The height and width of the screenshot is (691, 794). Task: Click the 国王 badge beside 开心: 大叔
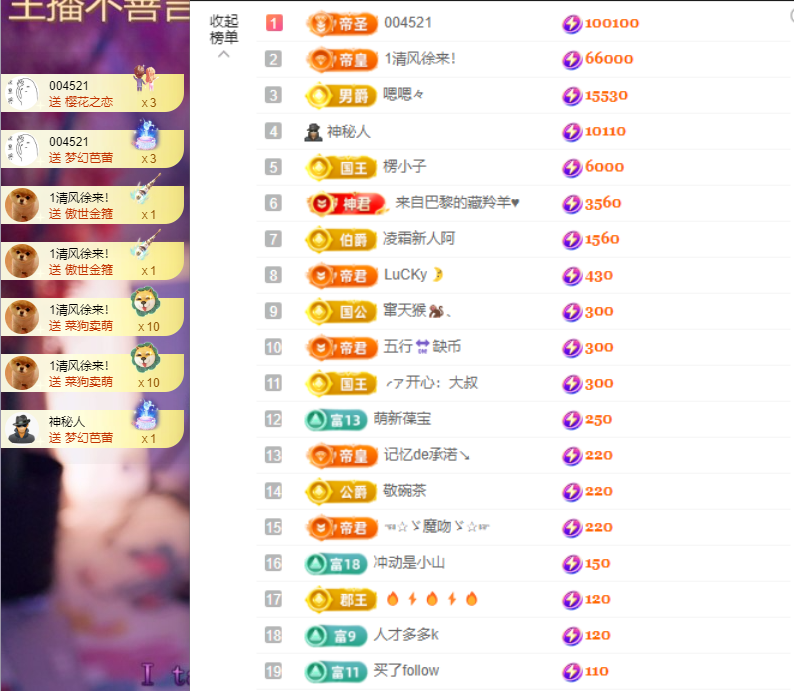[x=341, y=384]
